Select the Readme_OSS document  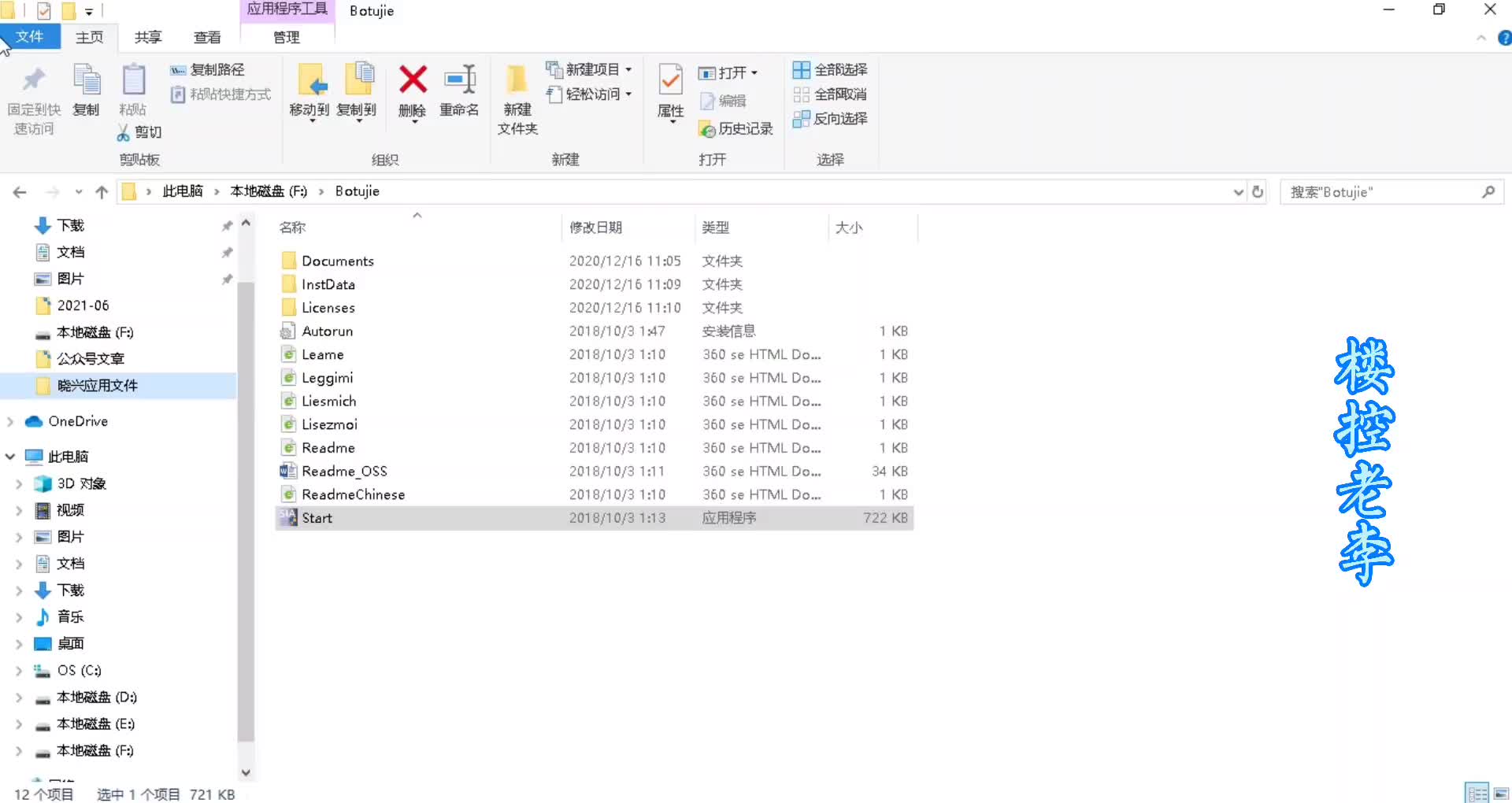pos(595,472)
